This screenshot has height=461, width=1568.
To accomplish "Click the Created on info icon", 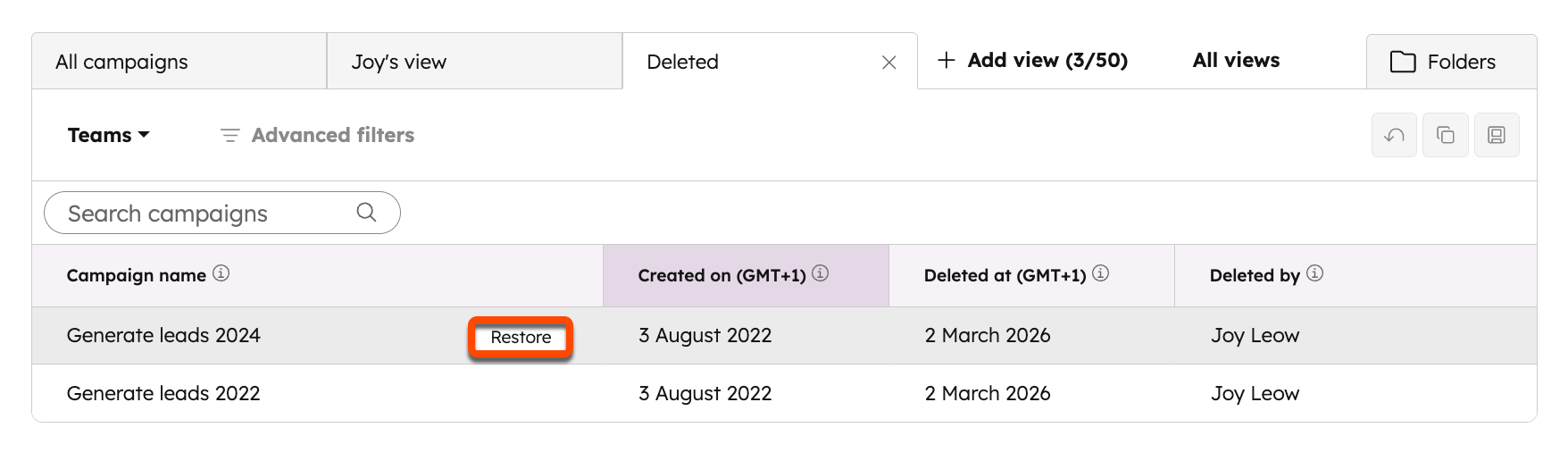I will coord(821,273).
